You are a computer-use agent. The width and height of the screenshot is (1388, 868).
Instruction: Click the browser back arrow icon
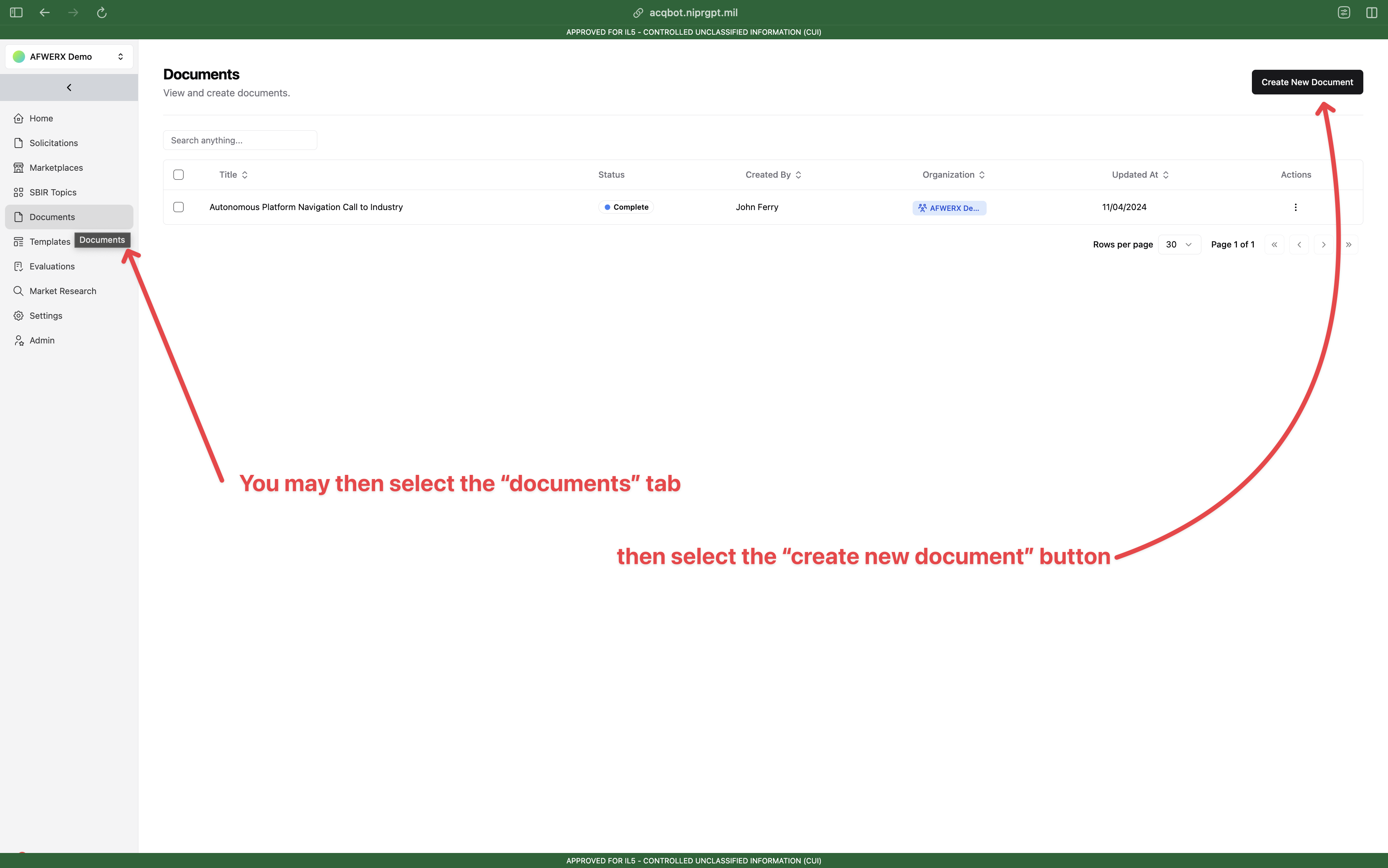coord(44,13)
